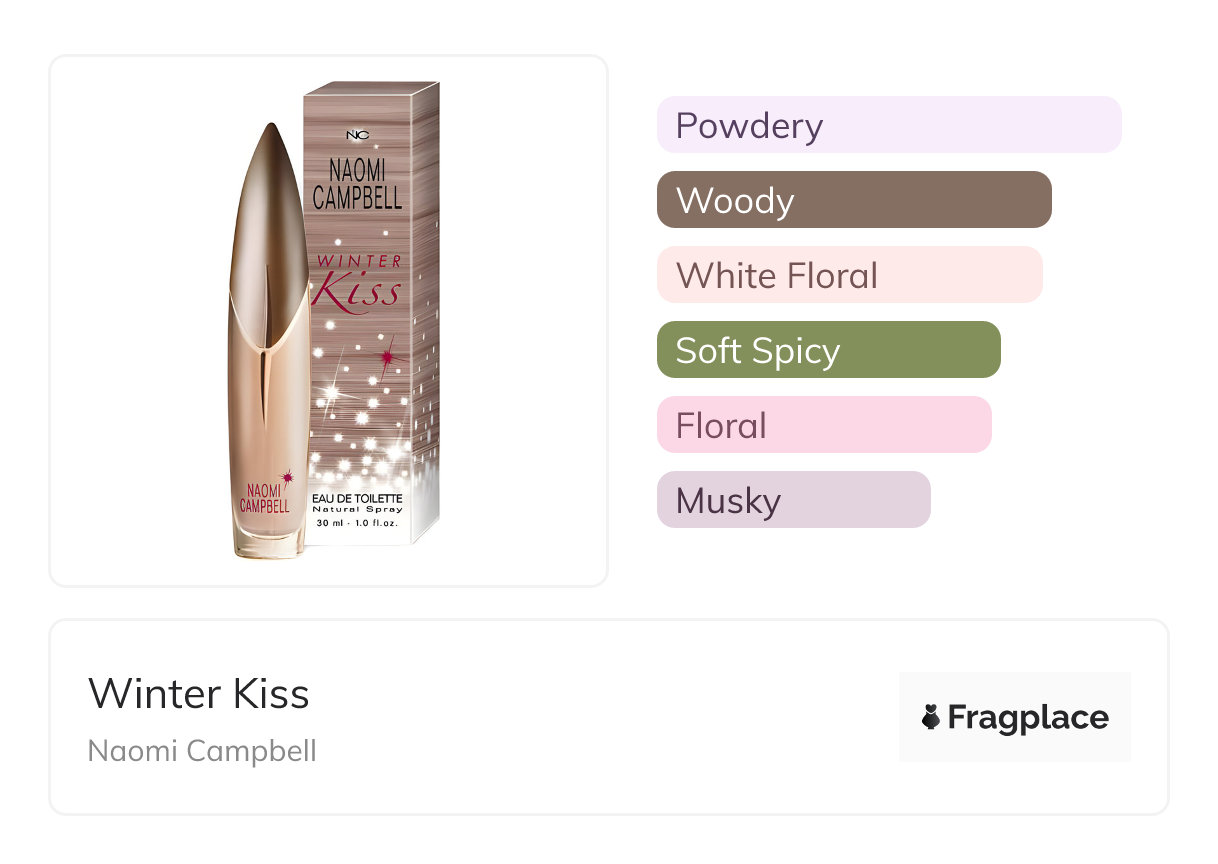Click the NAOMI CAMPBELL heading on the box
The height and width of the screenshot is (864, 1218).
tap(357, 184)
